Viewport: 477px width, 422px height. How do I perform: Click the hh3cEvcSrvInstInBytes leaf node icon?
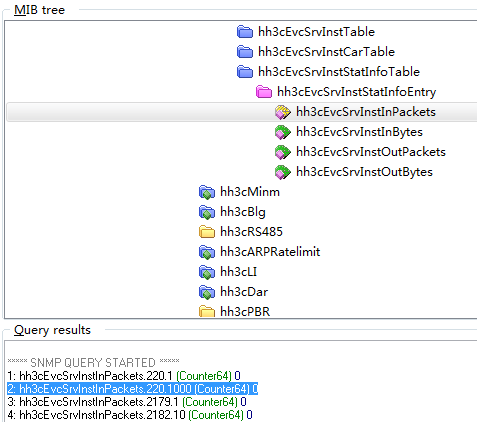283,132
